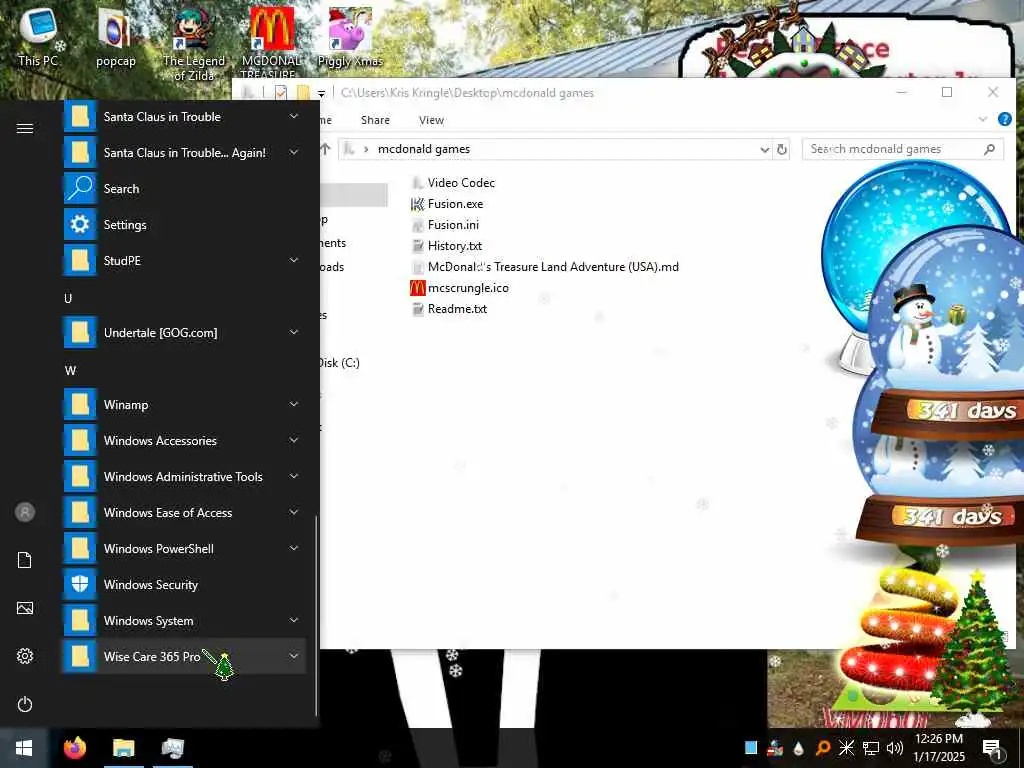
Task: Expand Santa Claus in Trouble folder
Action: 294,116
